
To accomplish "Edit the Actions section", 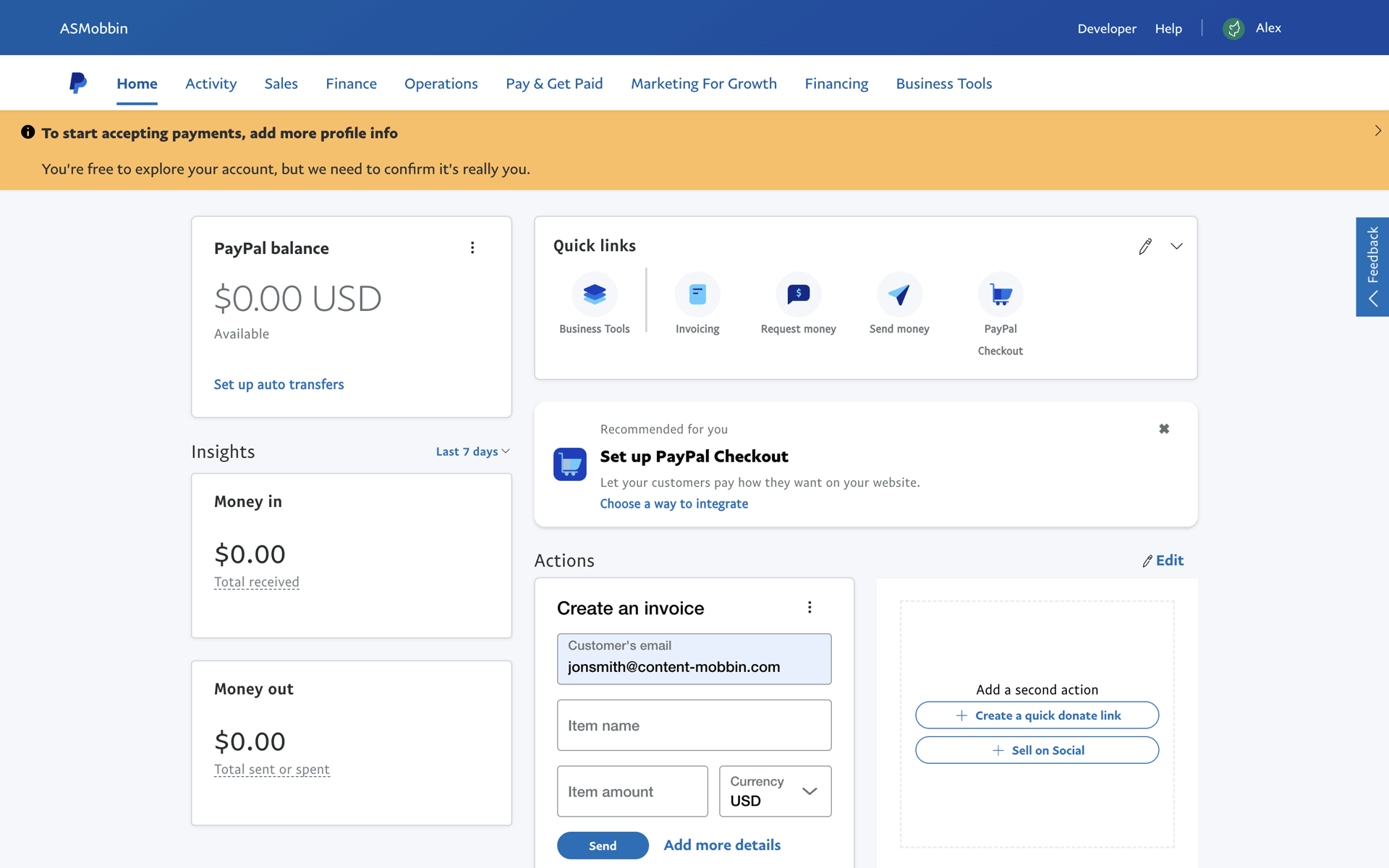I will (1163, 561).
